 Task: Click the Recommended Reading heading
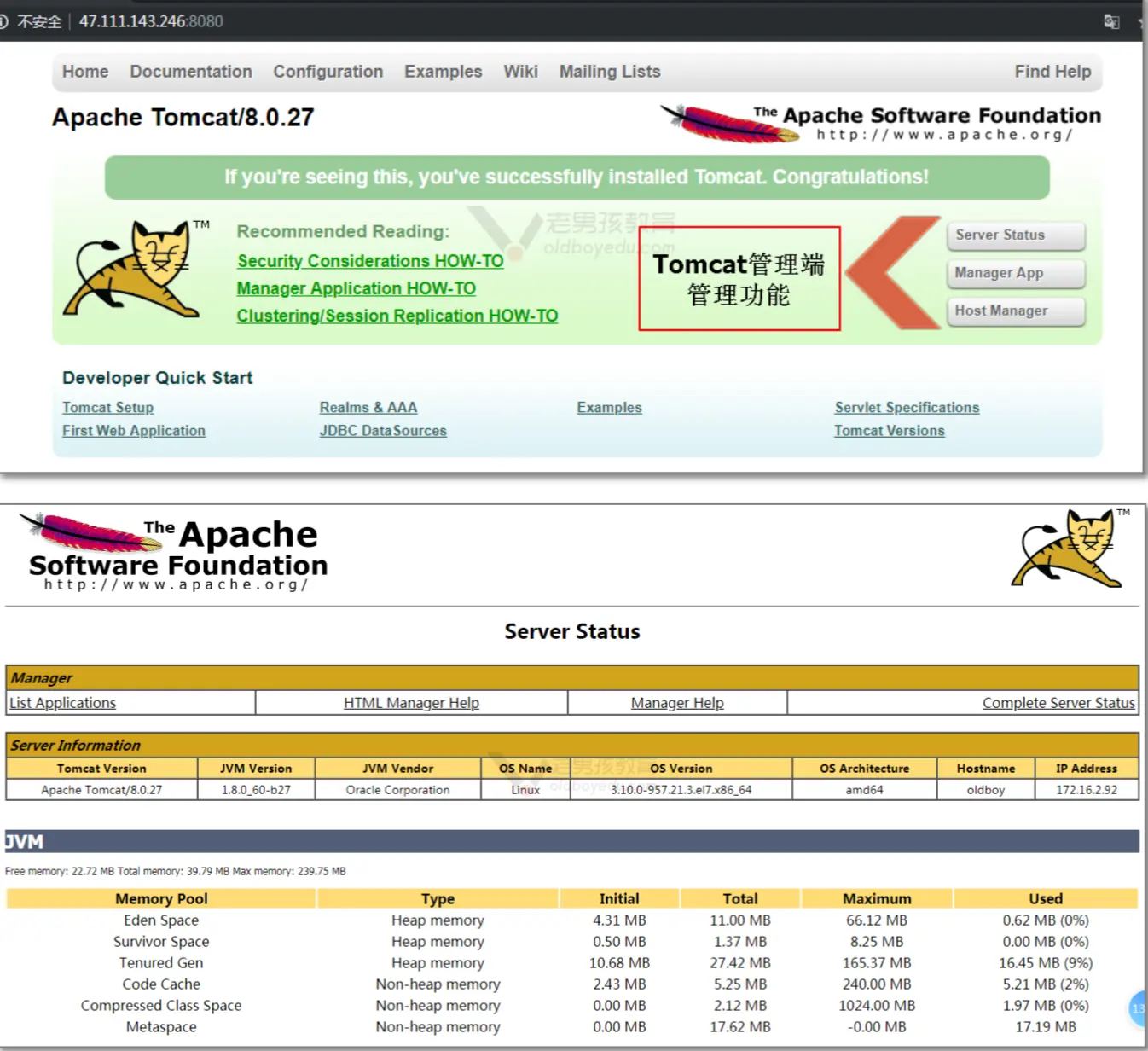coord(343,231)
